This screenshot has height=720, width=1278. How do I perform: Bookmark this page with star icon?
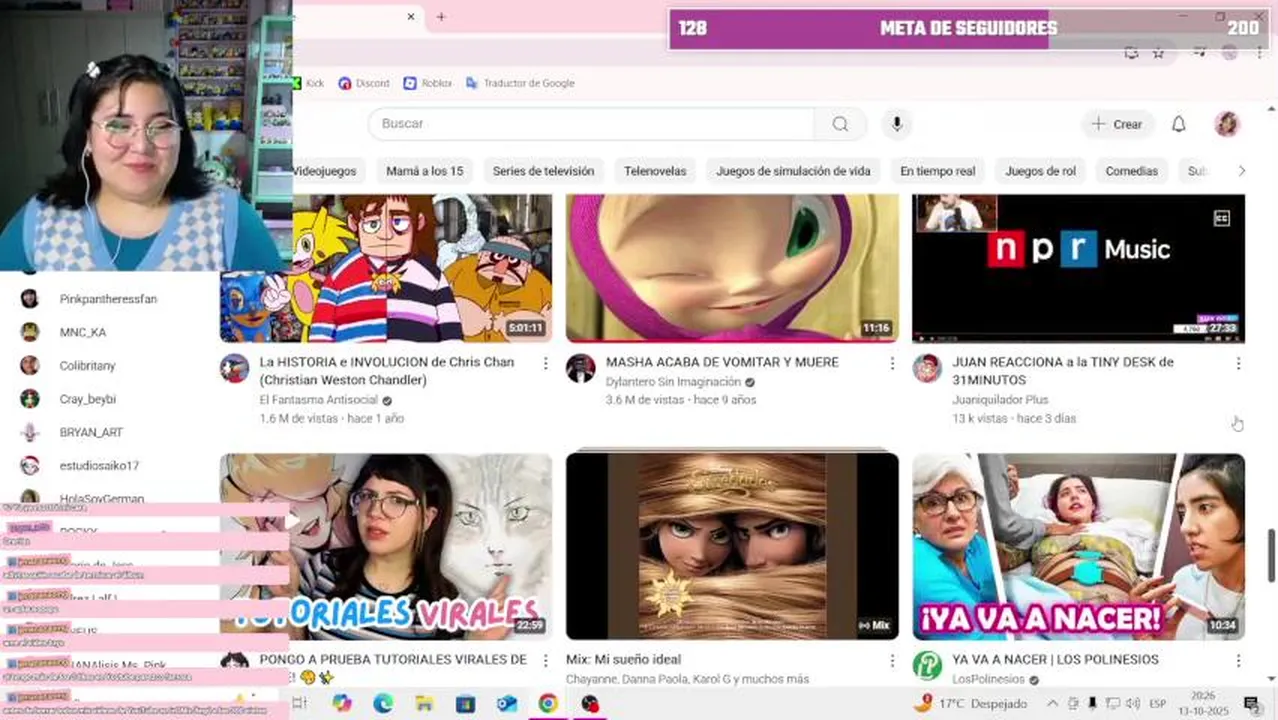(x=1158, y=53)
